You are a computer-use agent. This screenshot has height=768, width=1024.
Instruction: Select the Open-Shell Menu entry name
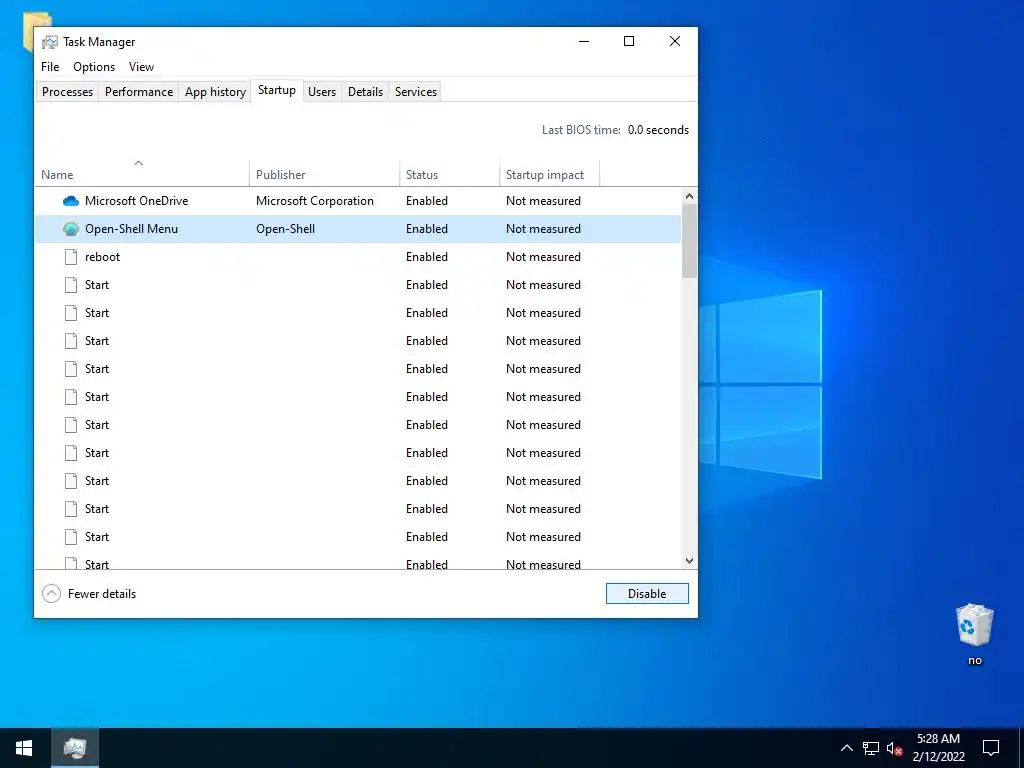131,229
